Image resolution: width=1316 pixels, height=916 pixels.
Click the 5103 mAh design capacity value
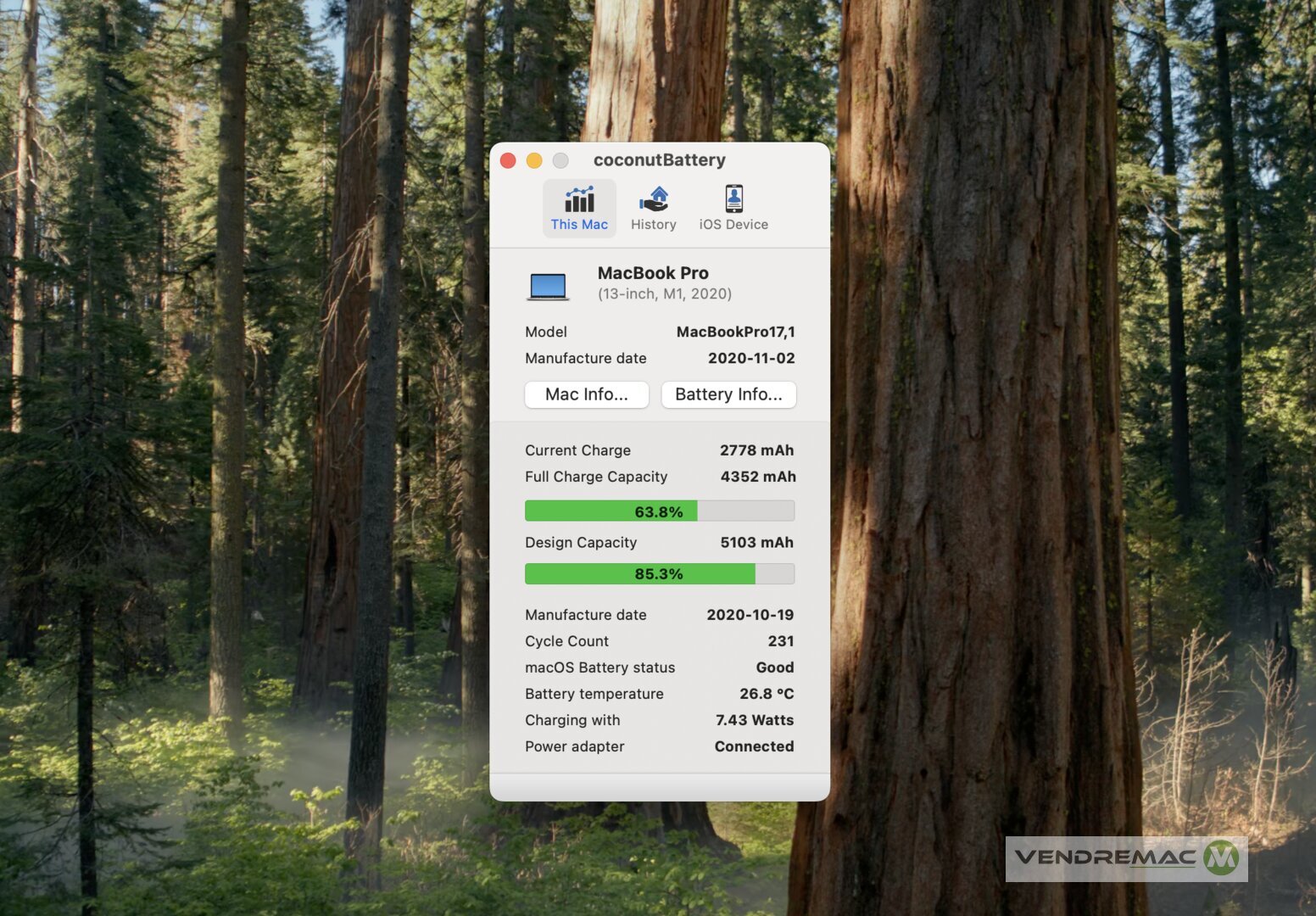[x=756, y=543]
